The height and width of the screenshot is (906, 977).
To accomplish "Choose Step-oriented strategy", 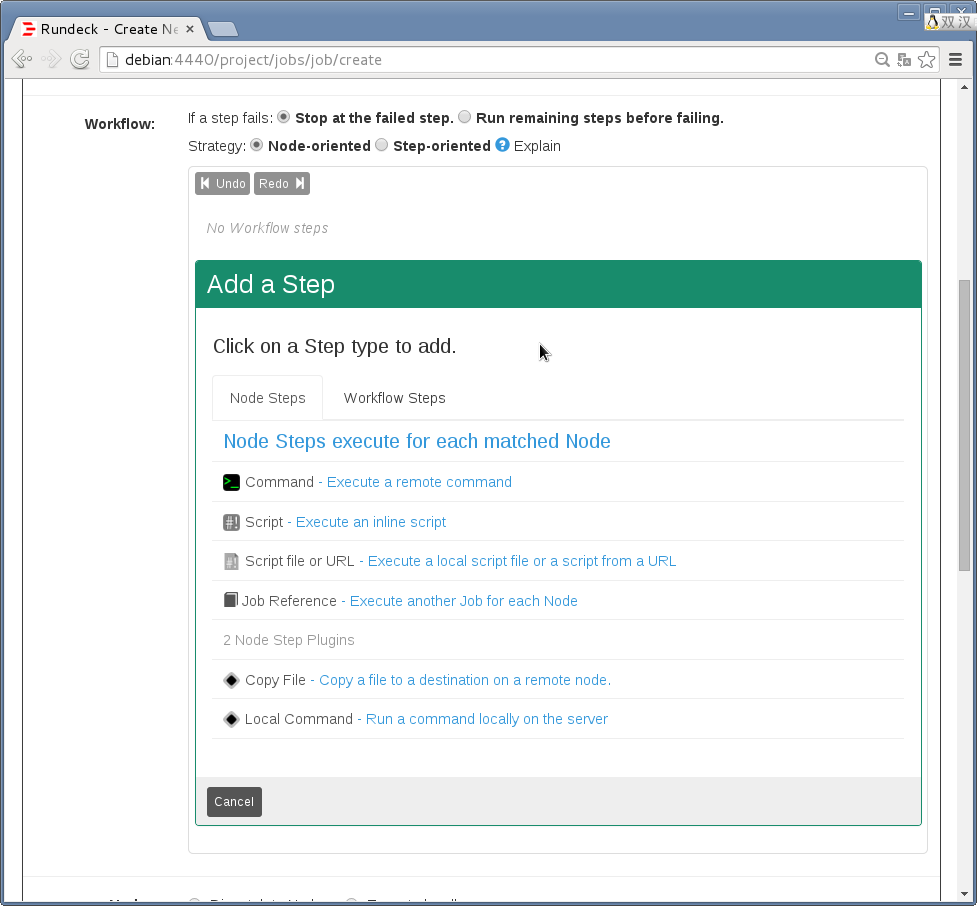I will pos(381,145).
